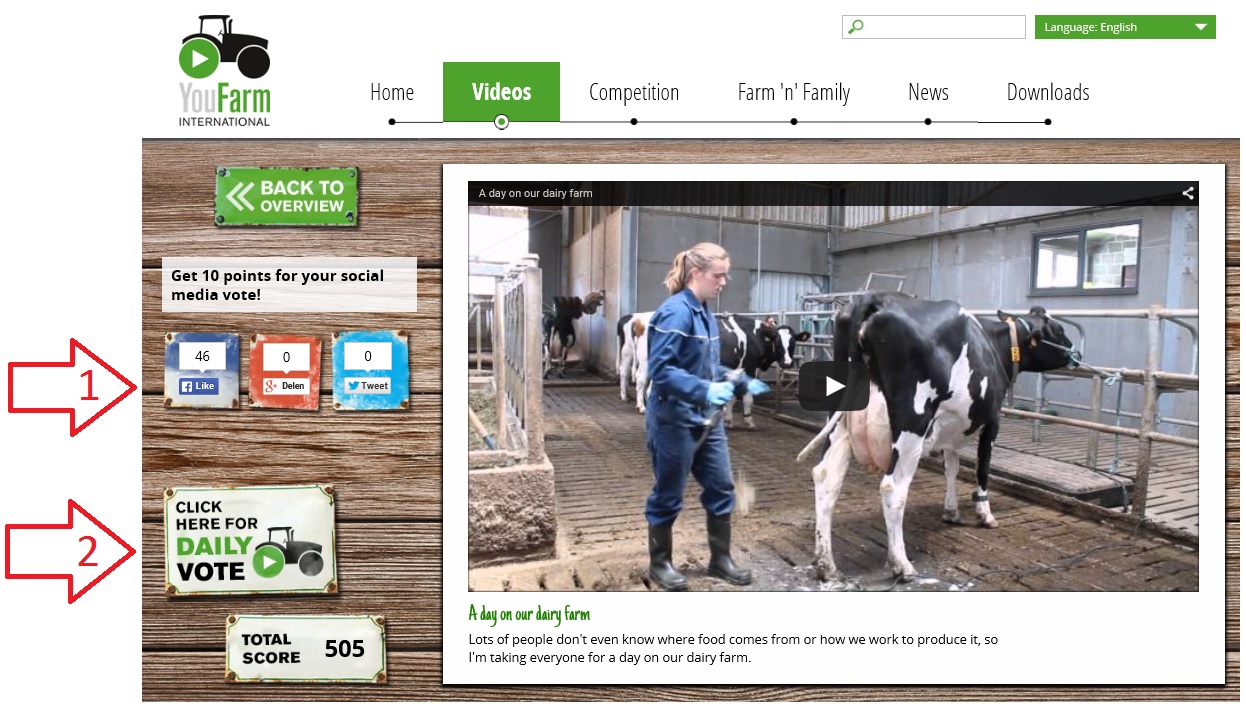The image size is (1246, 707).
Task: Click the YouFarm International tractor logo
Action: pos(225,71)
